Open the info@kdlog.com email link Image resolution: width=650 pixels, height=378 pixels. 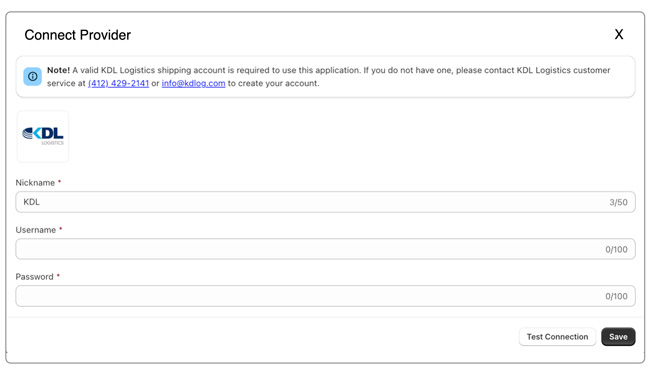pos(193,83)
